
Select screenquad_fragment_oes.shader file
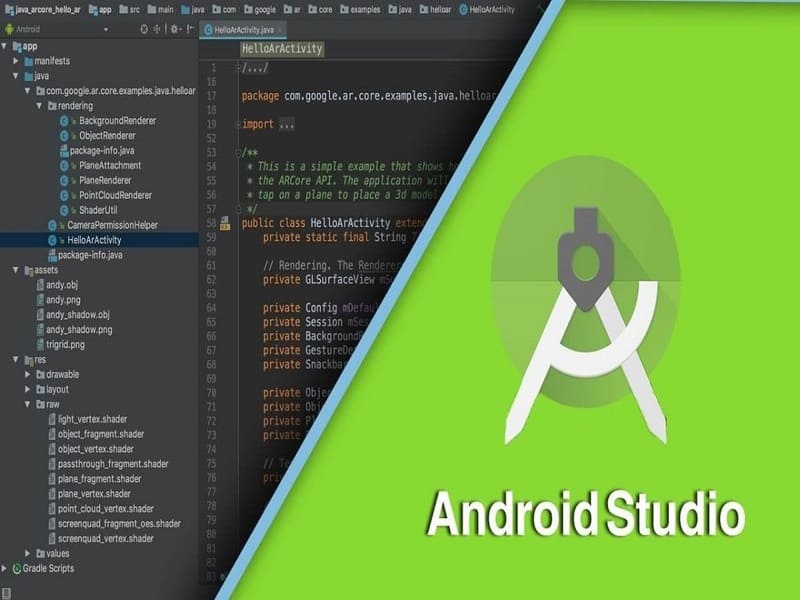(x=114, y=523)
